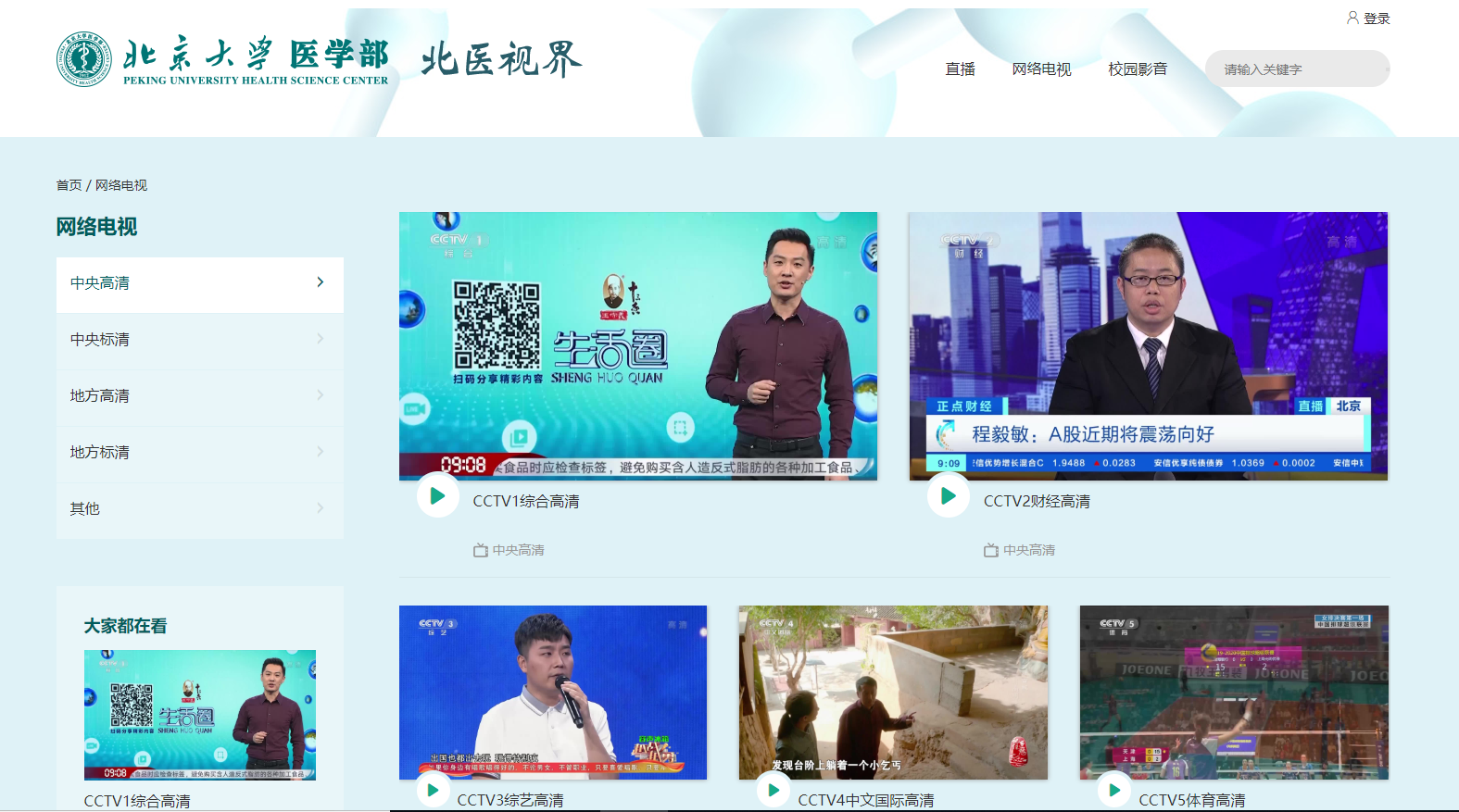Click the 登录 login link
This screenshot has height=812, width=1459.
click(x=1377, y=19)
